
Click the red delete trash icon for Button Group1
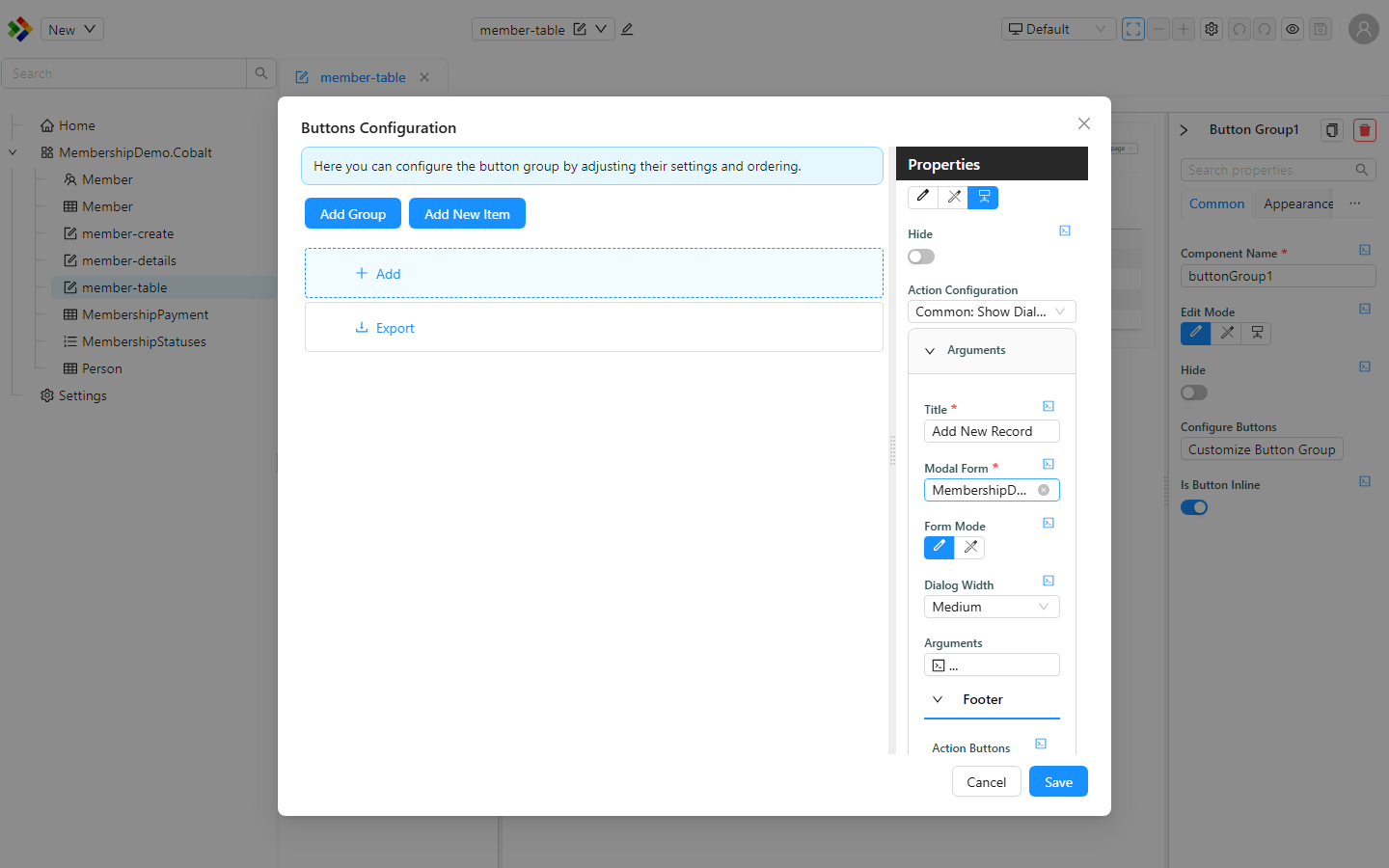1364,130
